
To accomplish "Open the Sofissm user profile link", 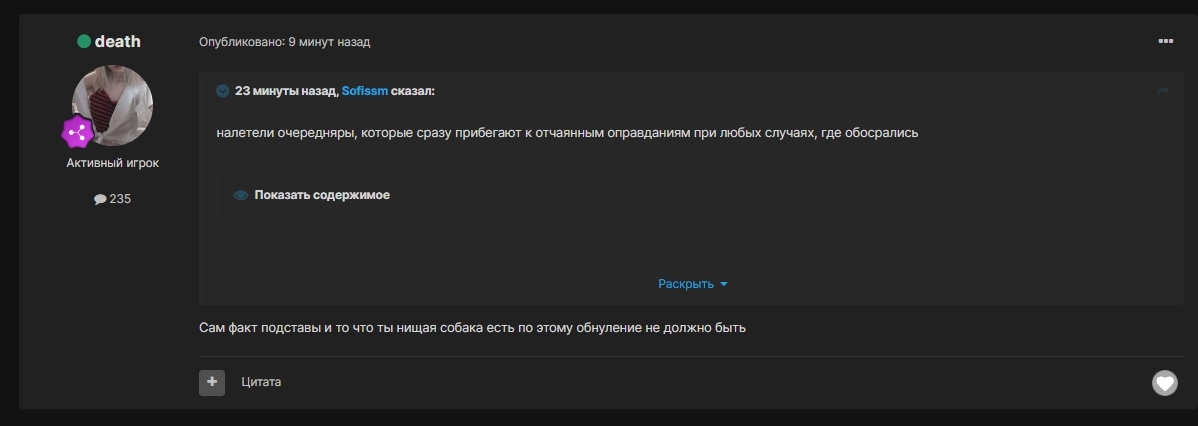I will click(x=364, y=91).
